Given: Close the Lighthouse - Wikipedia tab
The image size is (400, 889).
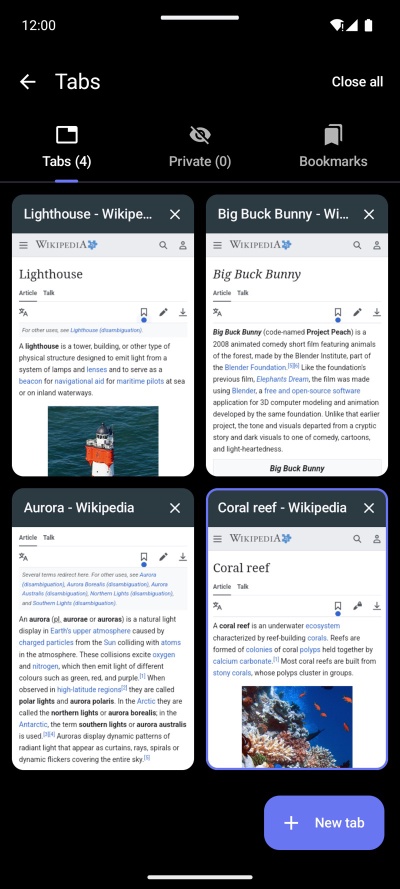Looking at the screenshot, I should point(175,214).
